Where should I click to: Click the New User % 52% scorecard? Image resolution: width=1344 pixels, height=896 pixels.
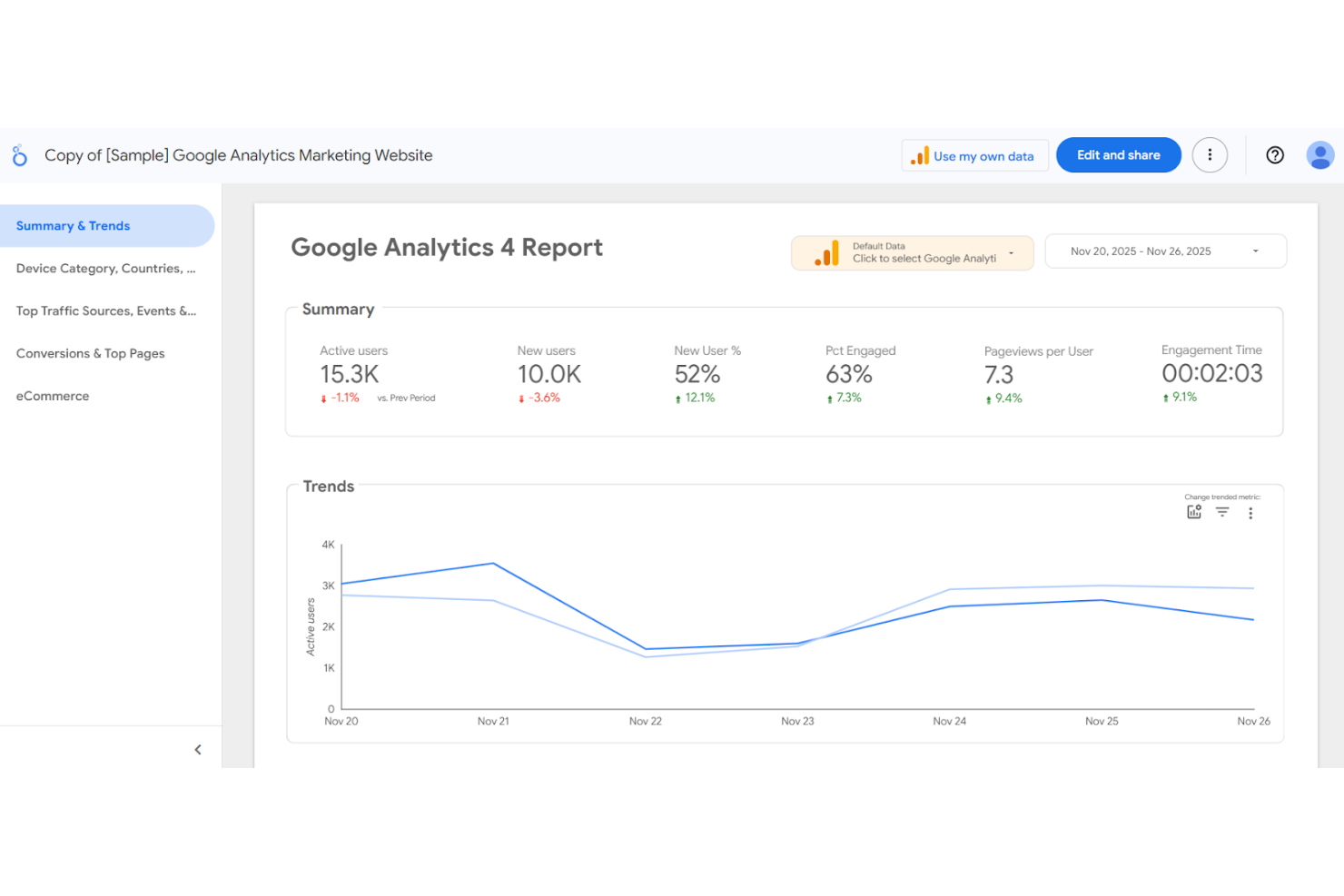pyautogui.click(x=707, y=376)
